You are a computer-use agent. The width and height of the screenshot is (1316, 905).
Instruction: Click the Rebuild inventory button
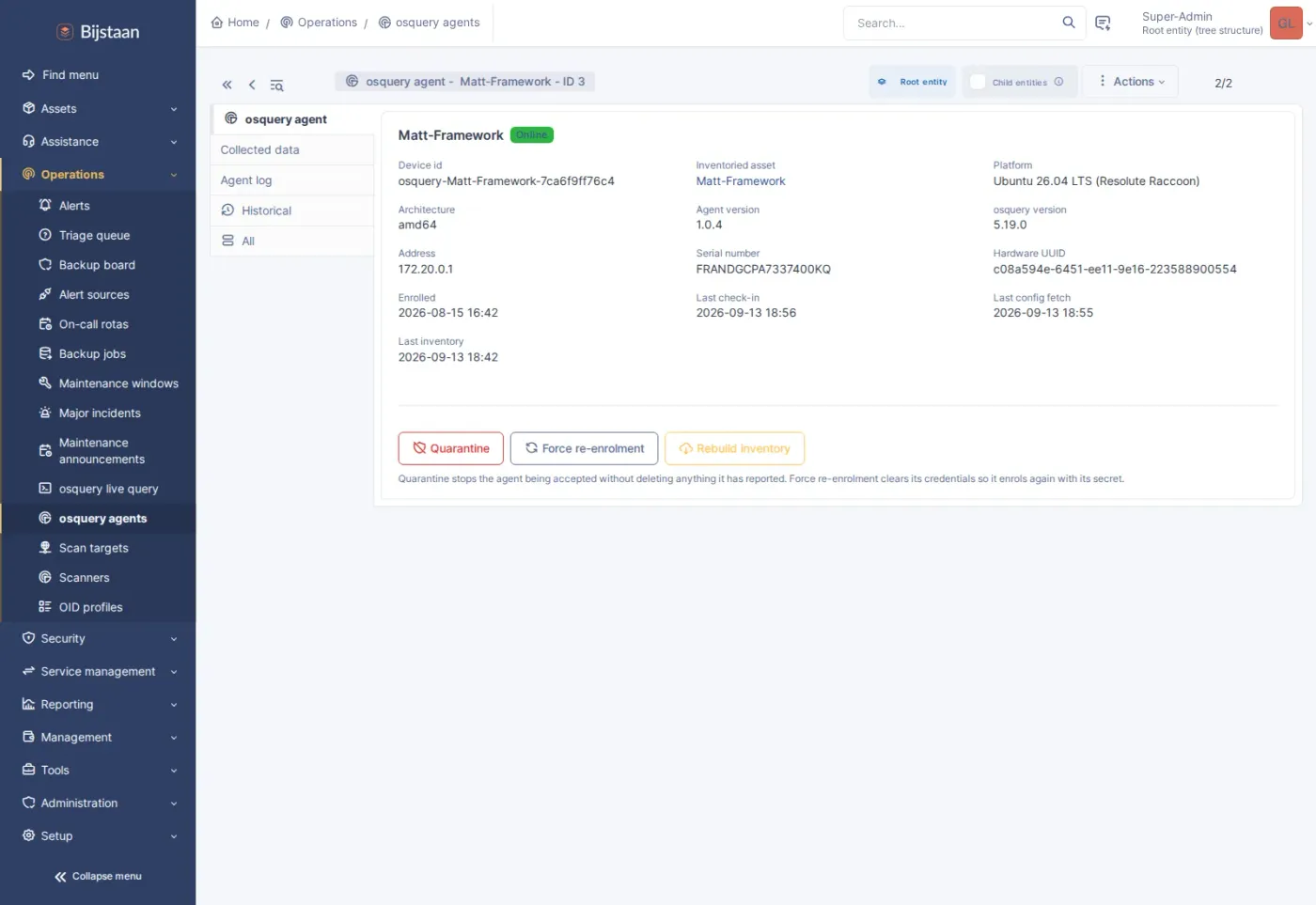[x=734, y=448]
